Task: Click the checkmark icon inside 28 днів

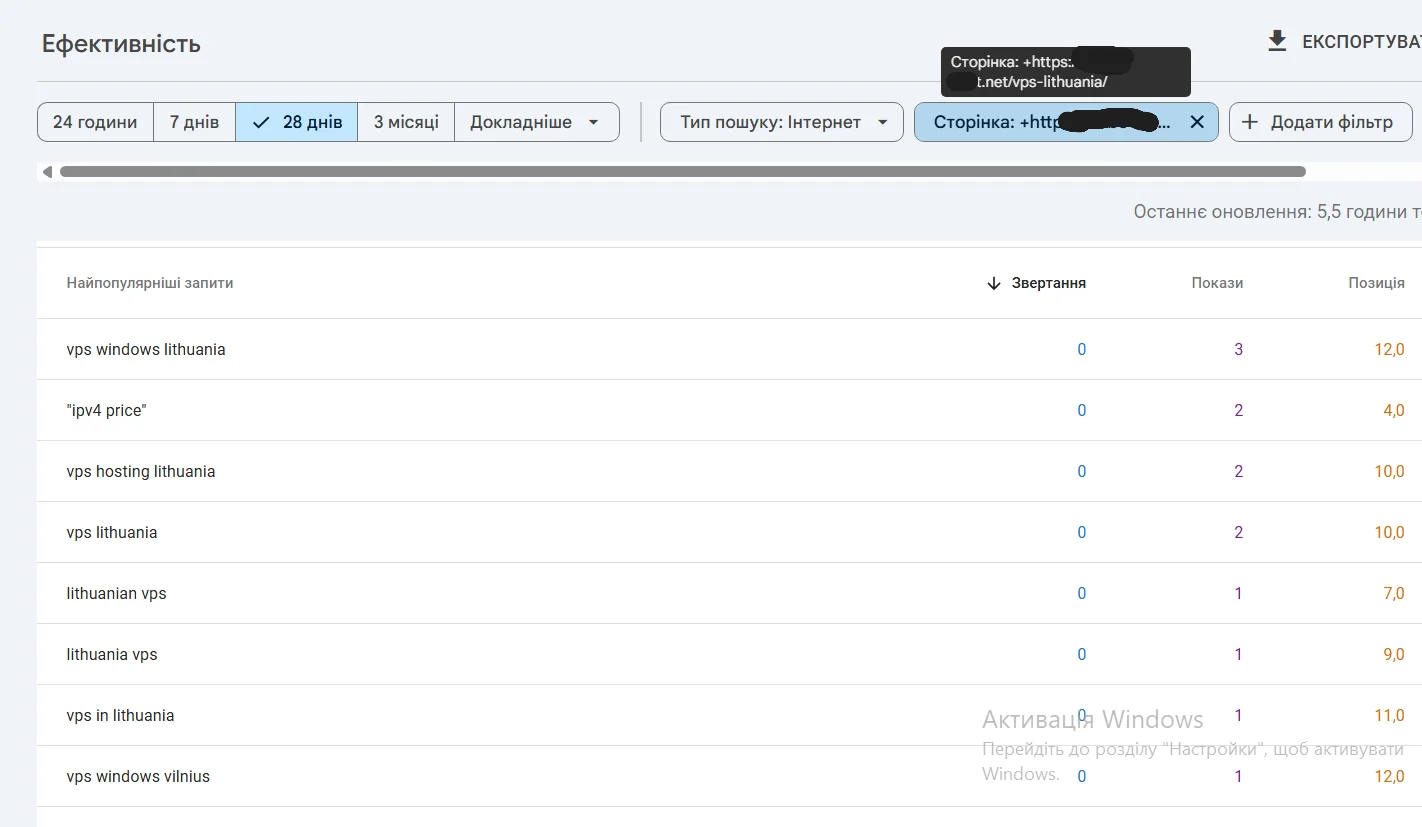Action: click(260, 121)
